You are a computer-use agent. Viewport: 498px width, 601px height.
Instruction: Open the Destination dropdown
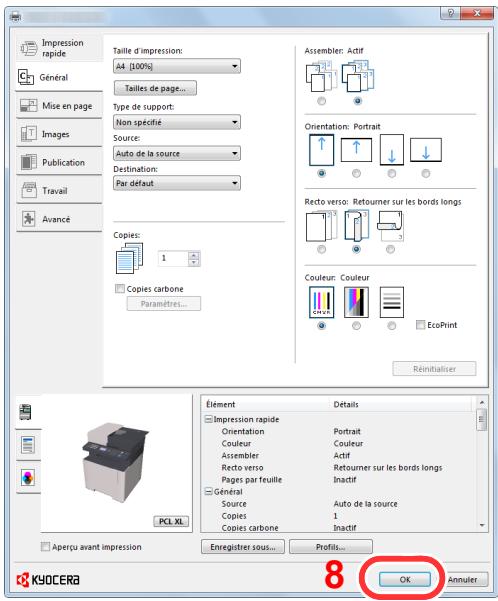click(x=177, y=183)
